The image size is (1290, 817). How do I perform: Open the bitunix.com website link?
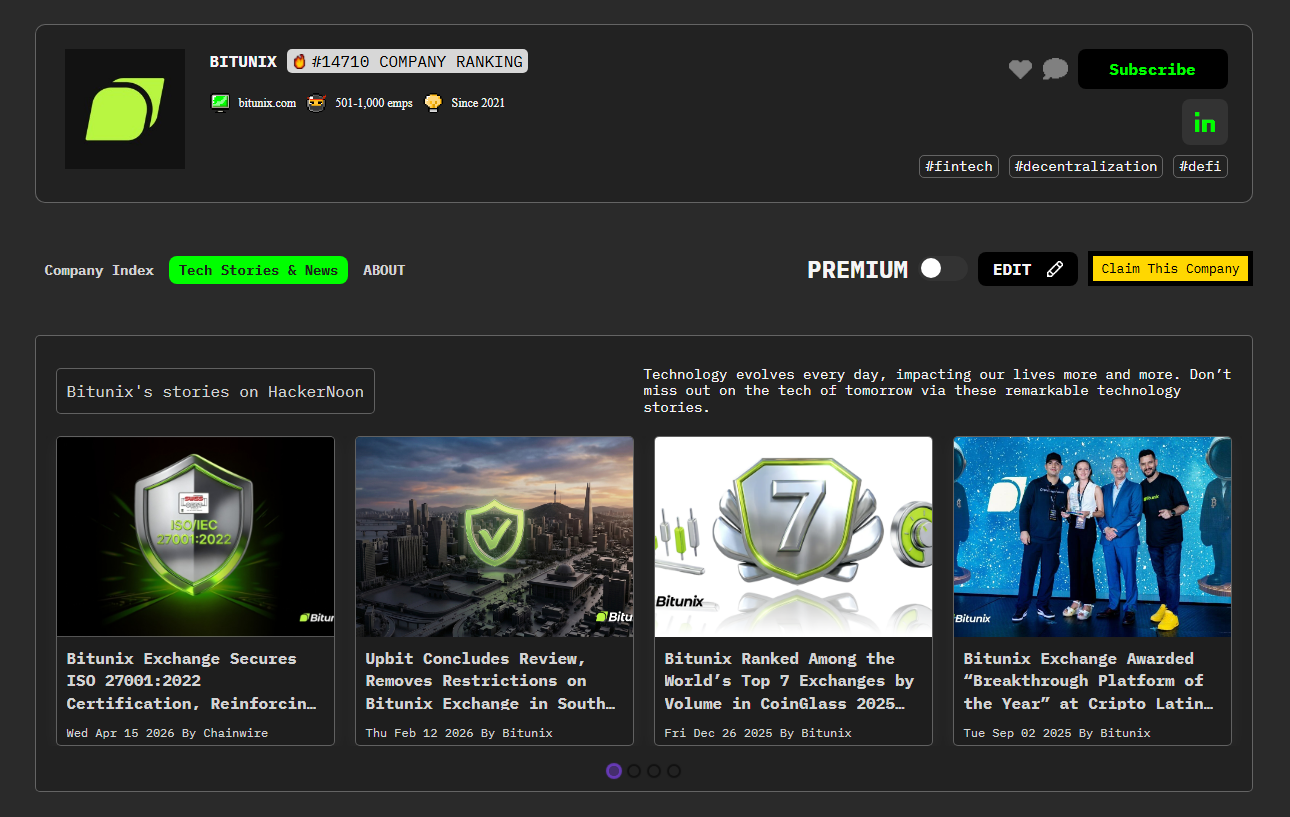267,102
